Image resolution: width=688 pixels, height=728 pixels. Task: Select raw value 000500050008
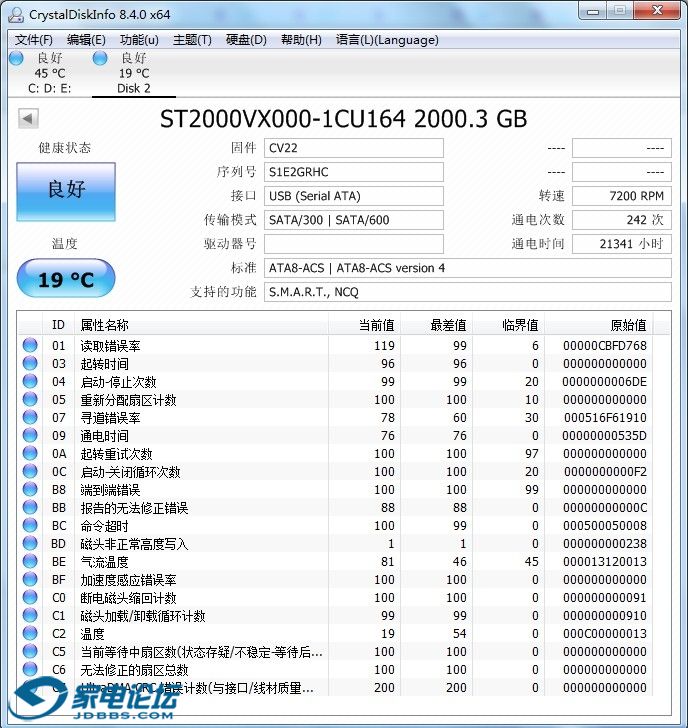605,526
